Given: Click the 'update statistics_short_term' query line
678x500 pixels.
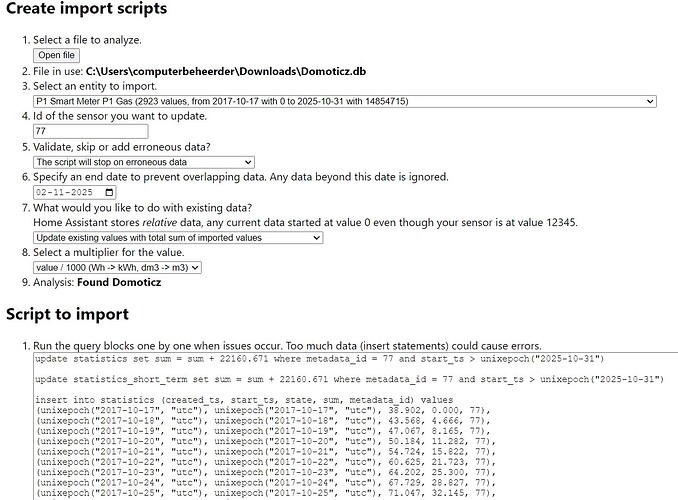Looking at the screenshot, I should pos(347,379).
